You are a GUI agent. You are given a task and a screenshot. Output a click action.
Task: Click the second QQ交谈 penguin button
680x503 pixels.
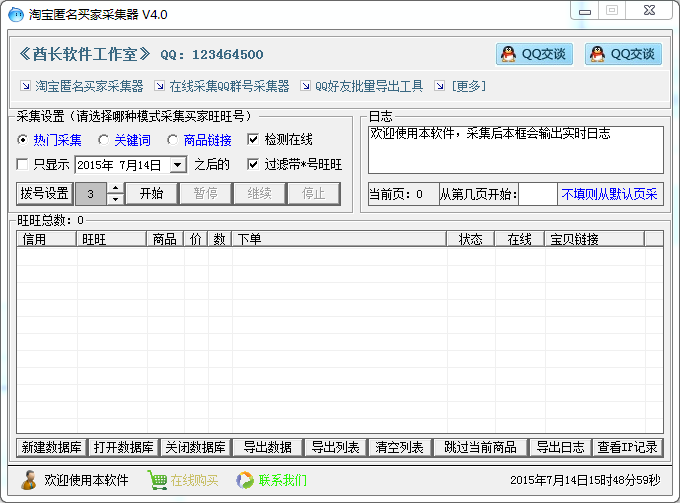623,54
